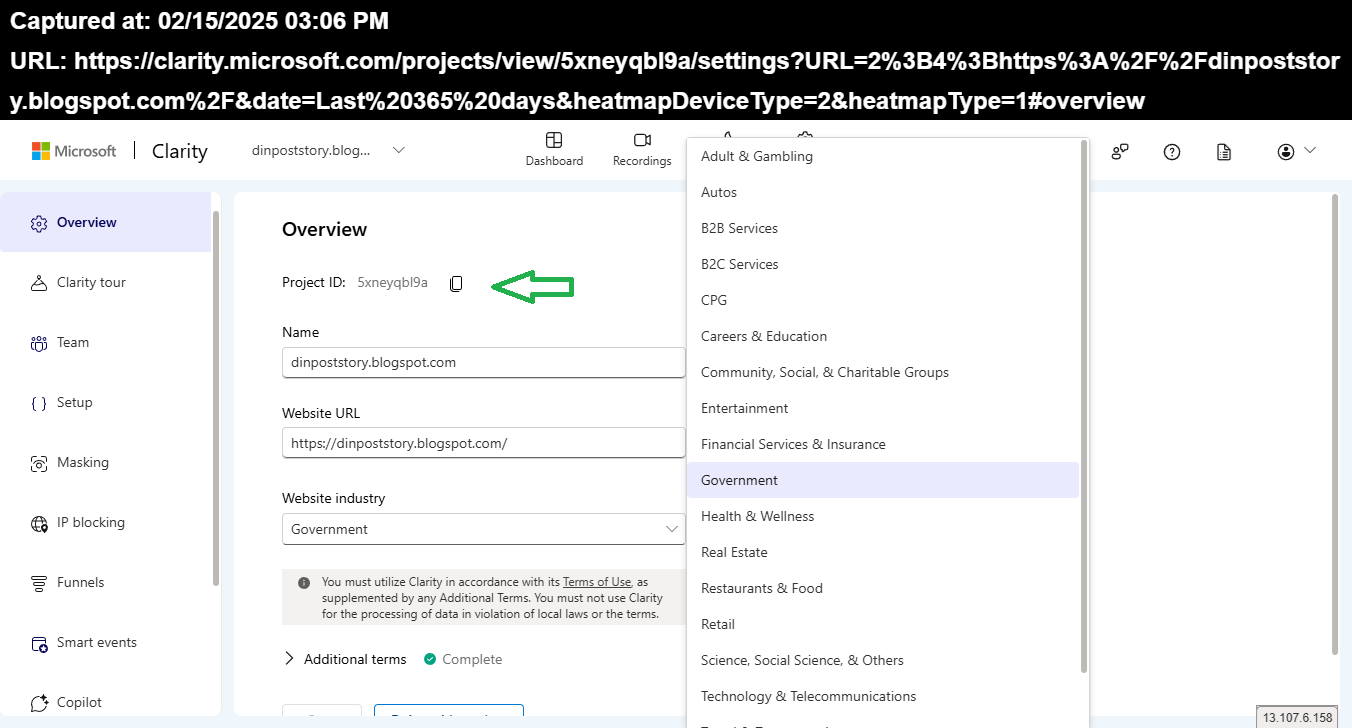
Task: Open the share feedback people icon
Action: click(x=1120, y=151)
